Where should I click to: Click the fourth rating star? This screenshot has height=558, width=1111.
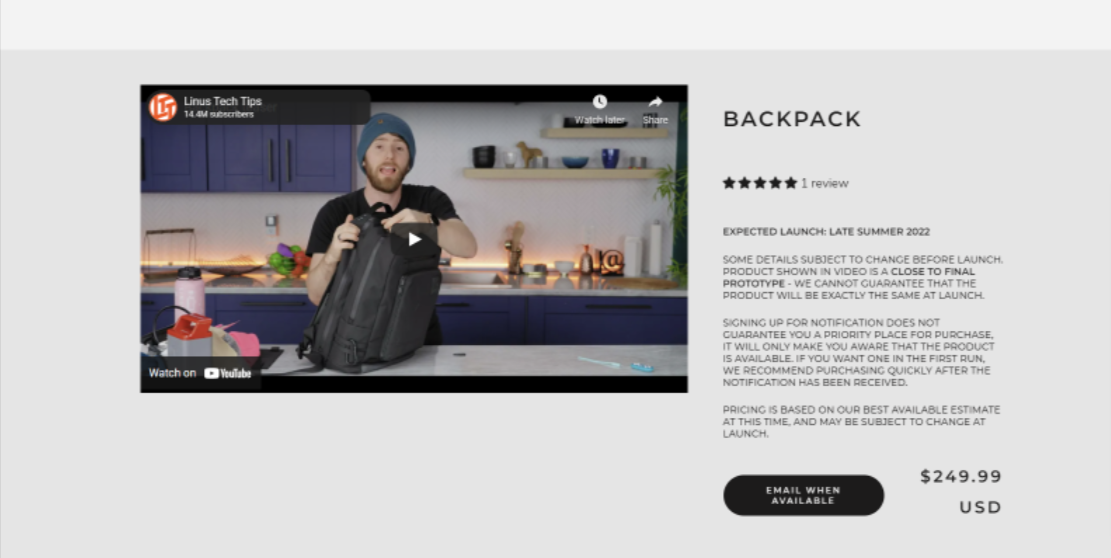[x=776, y=183]
